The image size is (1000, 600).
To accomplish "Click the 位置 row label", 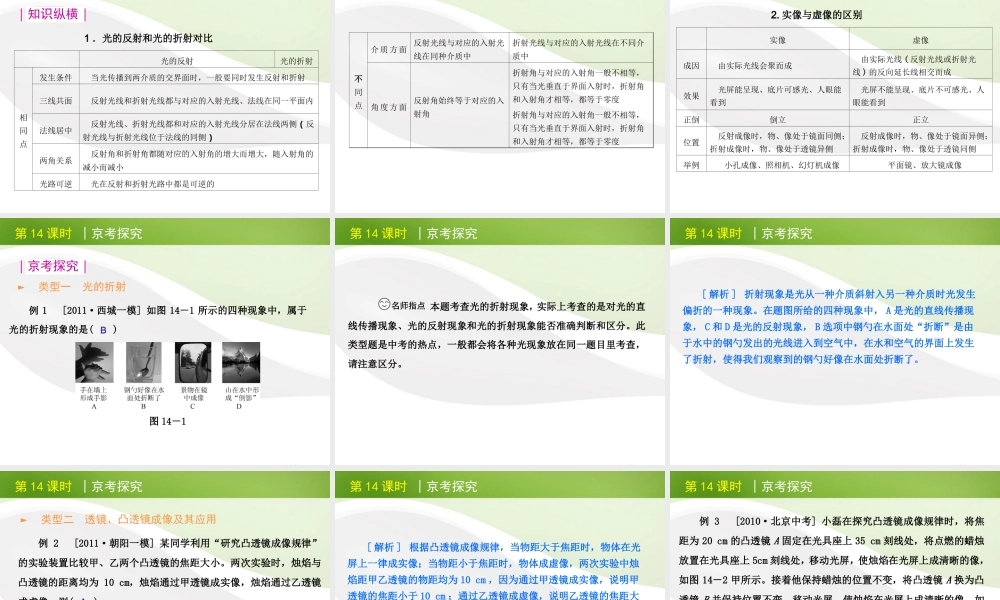I will pos(691,142).
